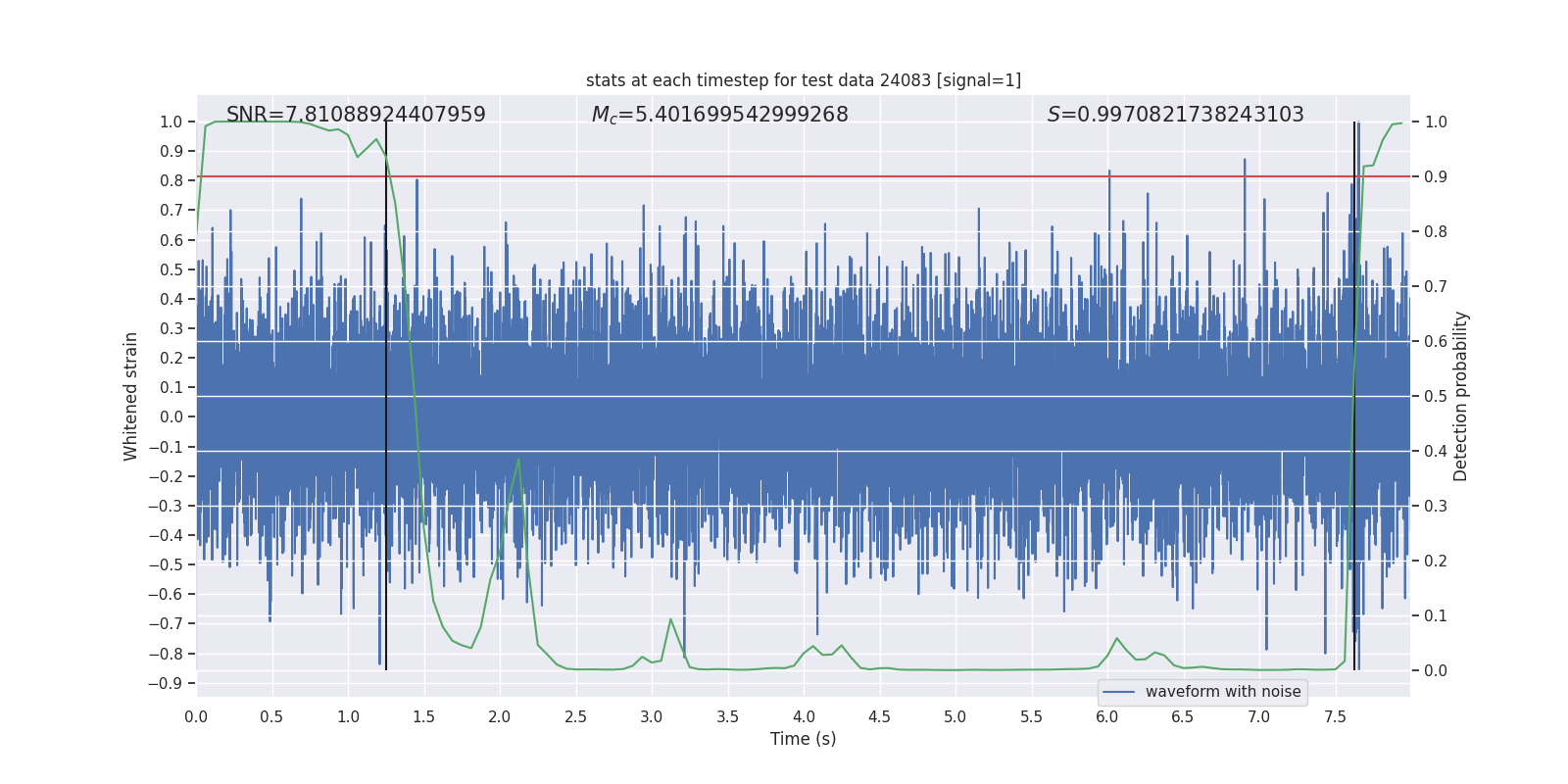The image size is (1568, 784).
Task: Click the green curve peak near 2.1 seconds
Action: [x=518, y=460]
